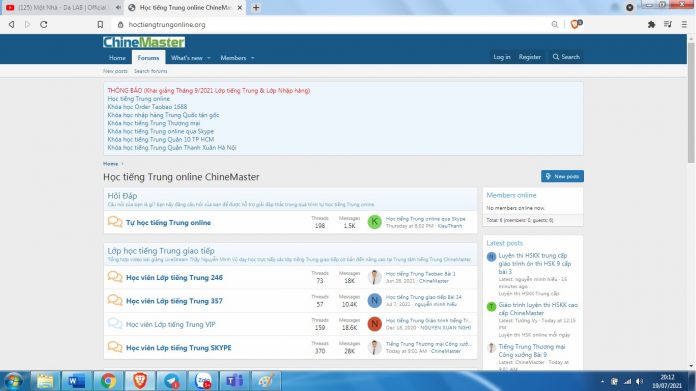Click forum icon beside Lớp tiếng Trung 357
Viewport: 696px width, 391px height.
pyautogui.click(x=115, y=300)
